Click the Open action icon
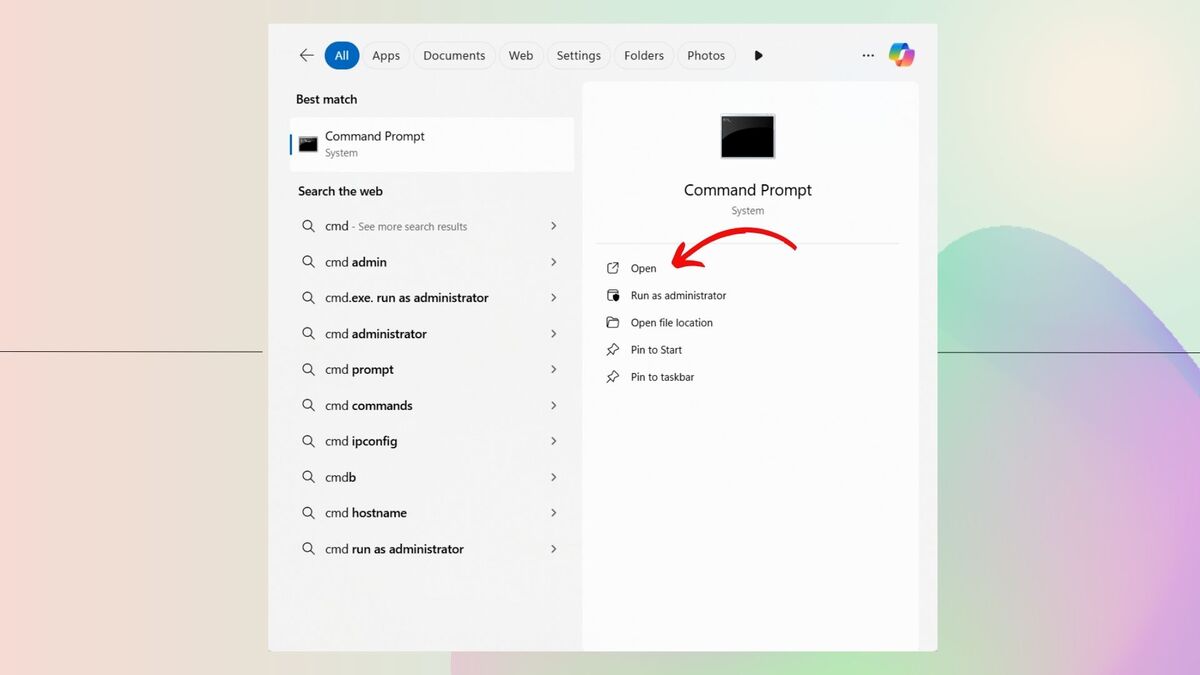Viewport: 1200px width, 675px height. click(x=613, y=268)
